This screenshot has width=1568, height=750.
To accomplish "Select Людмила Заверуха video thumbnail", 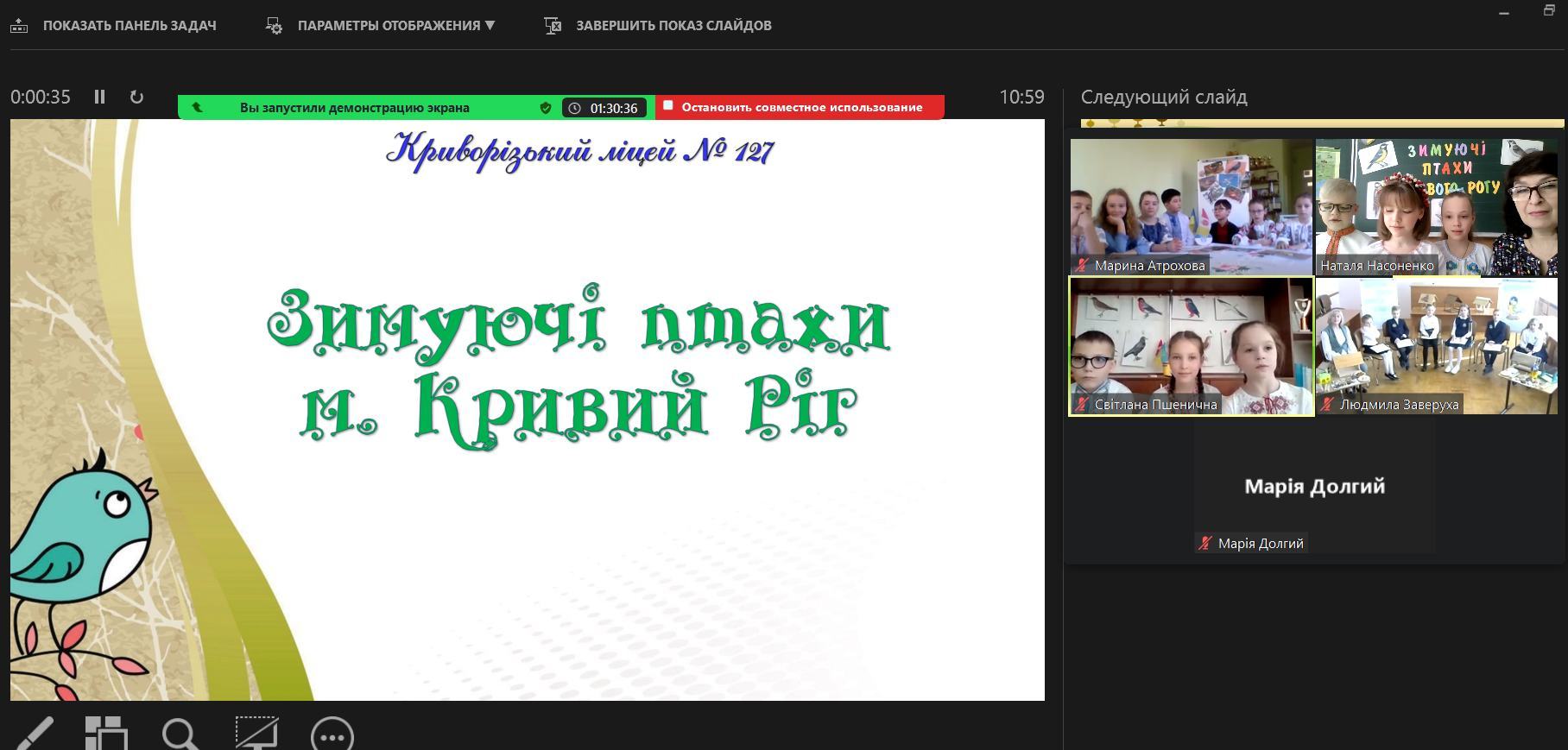I will coord(1437,346).
